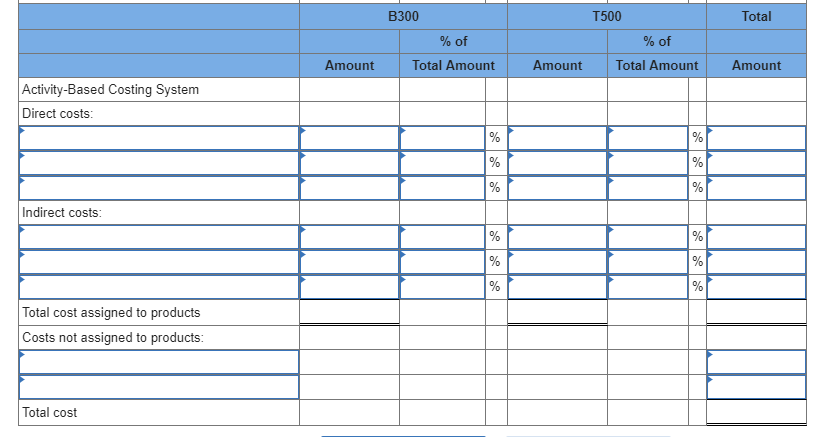Screen dimensions: 816x437
Task: Select B300 percent cell, second direct cost row
Action: (x=442, y=163)
